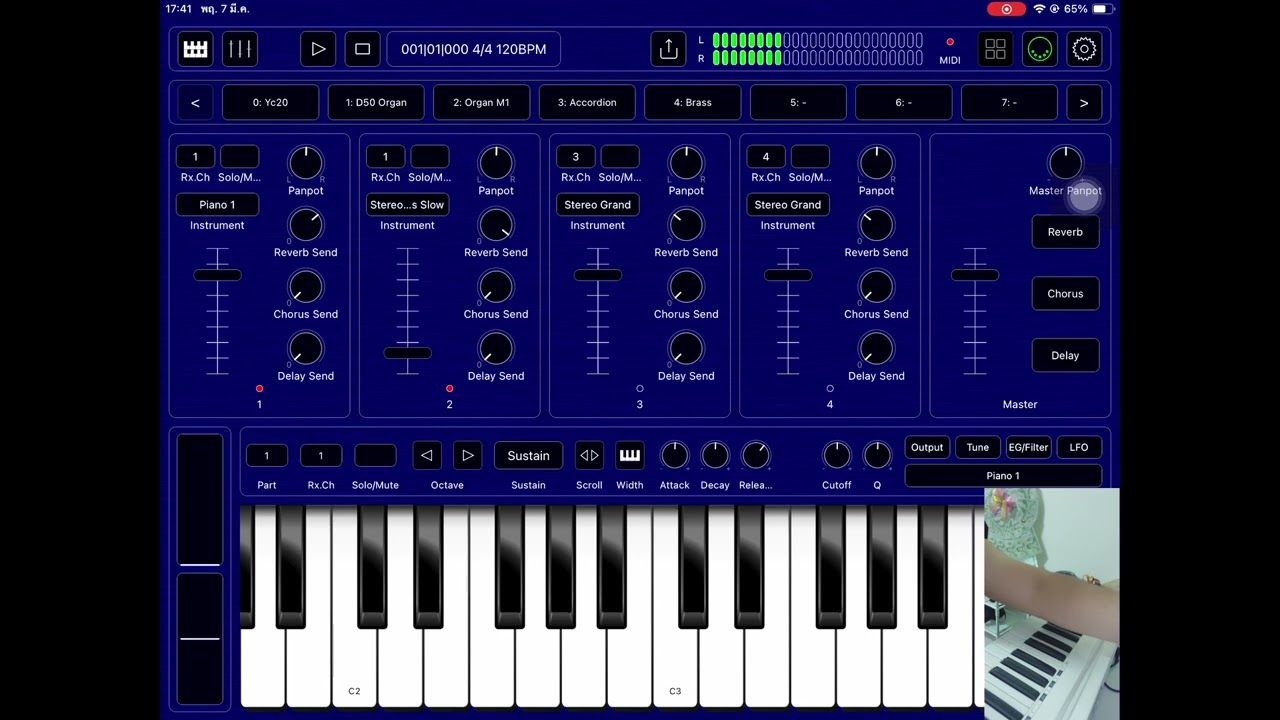Open the grid layout icon
Image resolution: width=1280 pixels, height=720 pixels.
point(995,49)
